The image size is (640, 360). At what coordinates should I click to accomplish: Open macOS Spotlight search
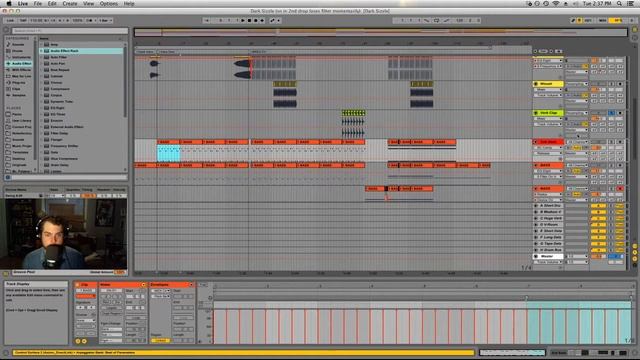tap(620, 3)
